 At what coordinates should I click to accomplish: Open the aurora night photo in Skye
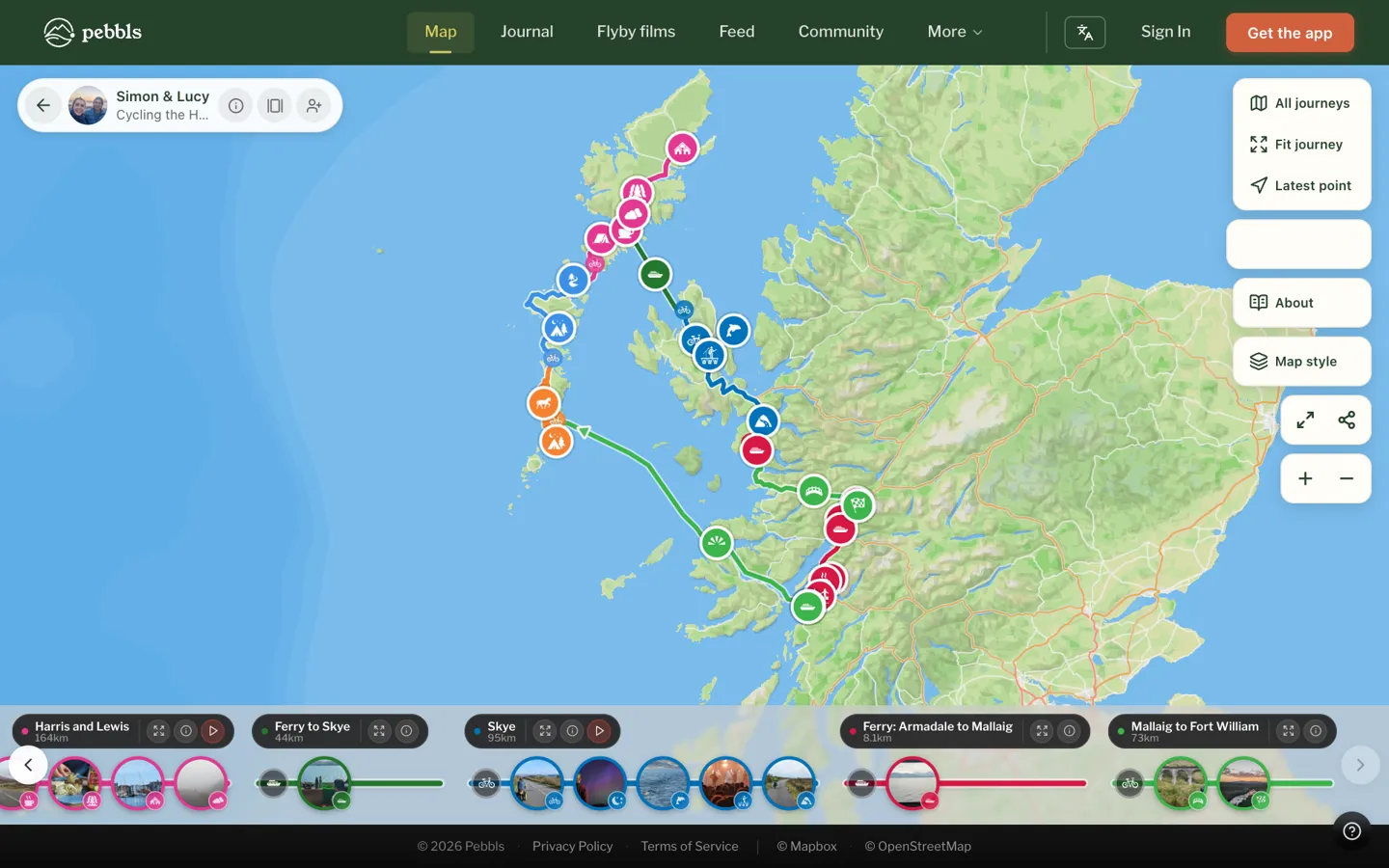[600, 782]
